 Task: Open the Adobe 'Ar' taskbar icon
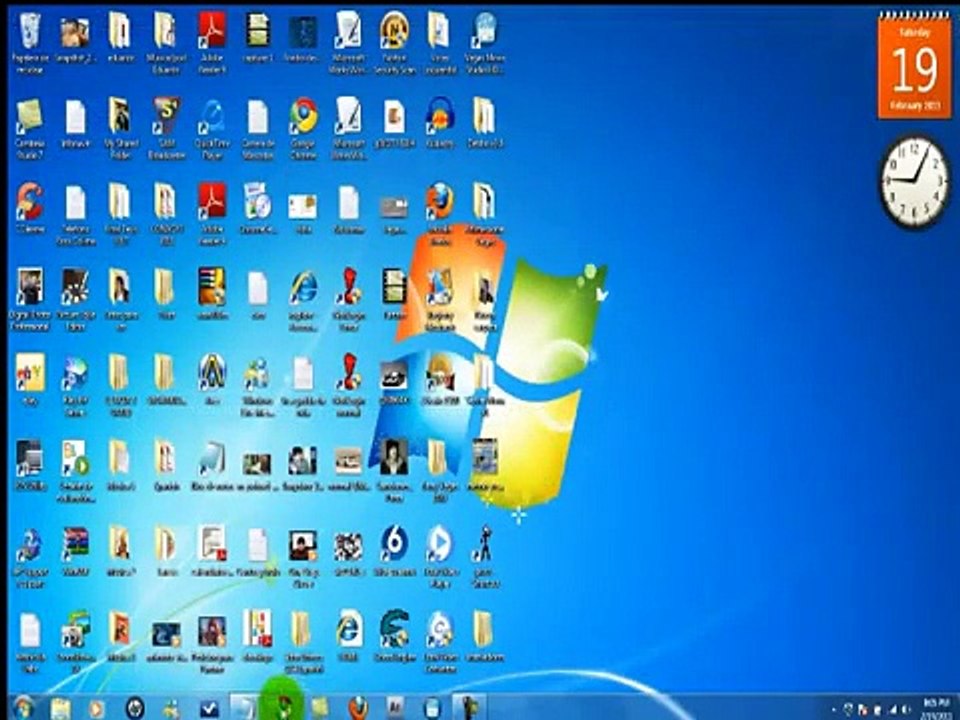[x=395, y=708]
